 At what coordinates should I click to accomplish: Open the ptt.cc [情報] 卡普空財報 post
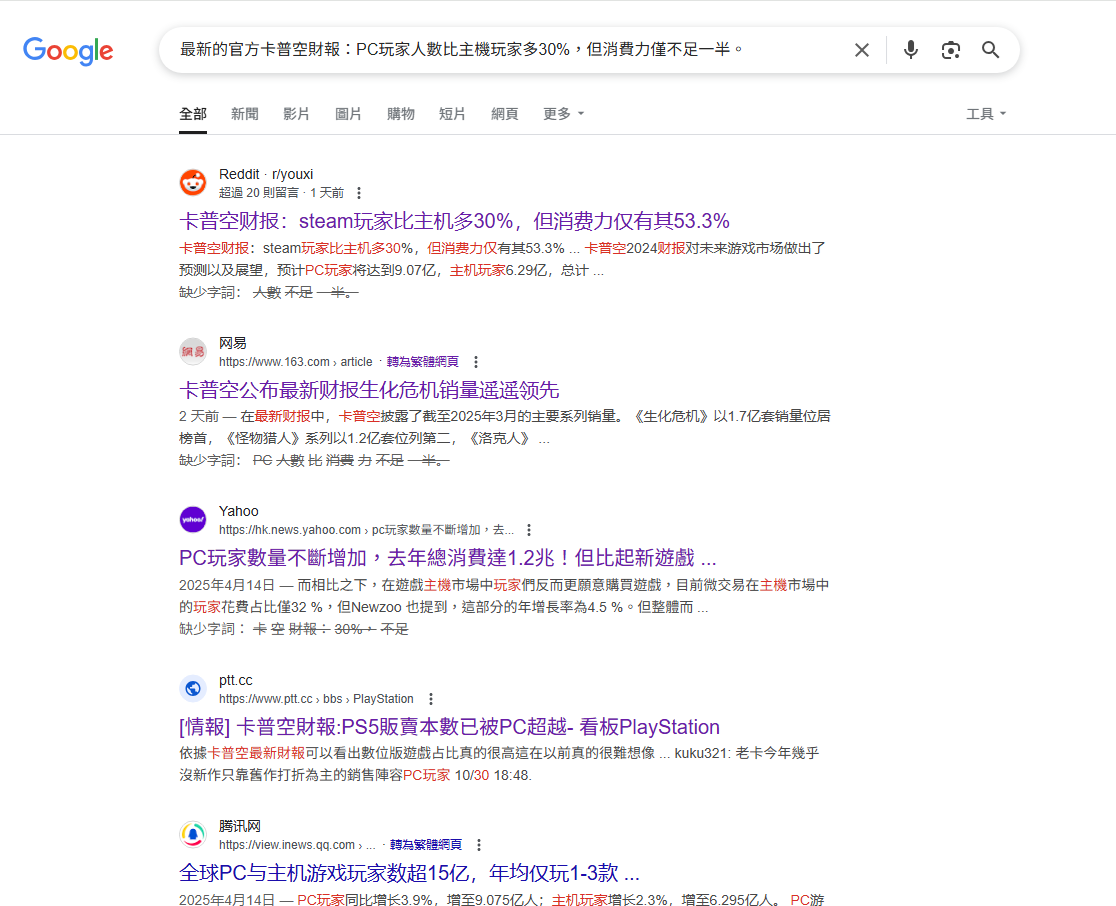click(449, 727)
